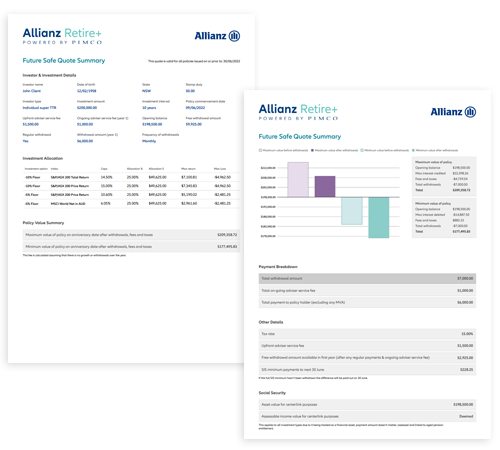Click the 'Investment Allocation' heading
This screenshot has width=500, height=450.
click(43, 158)
